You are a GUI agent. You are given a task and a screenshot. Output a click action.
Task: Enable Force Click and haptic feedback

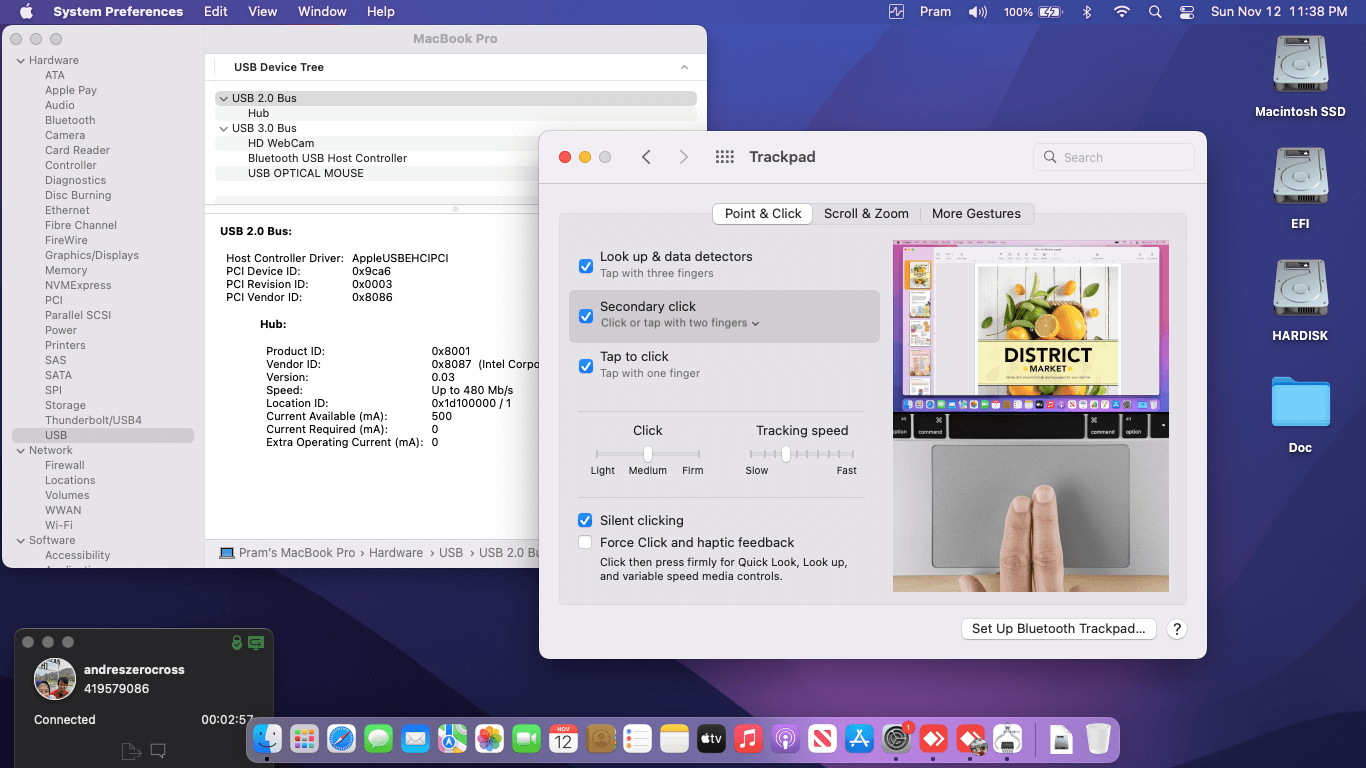(585, 542)
